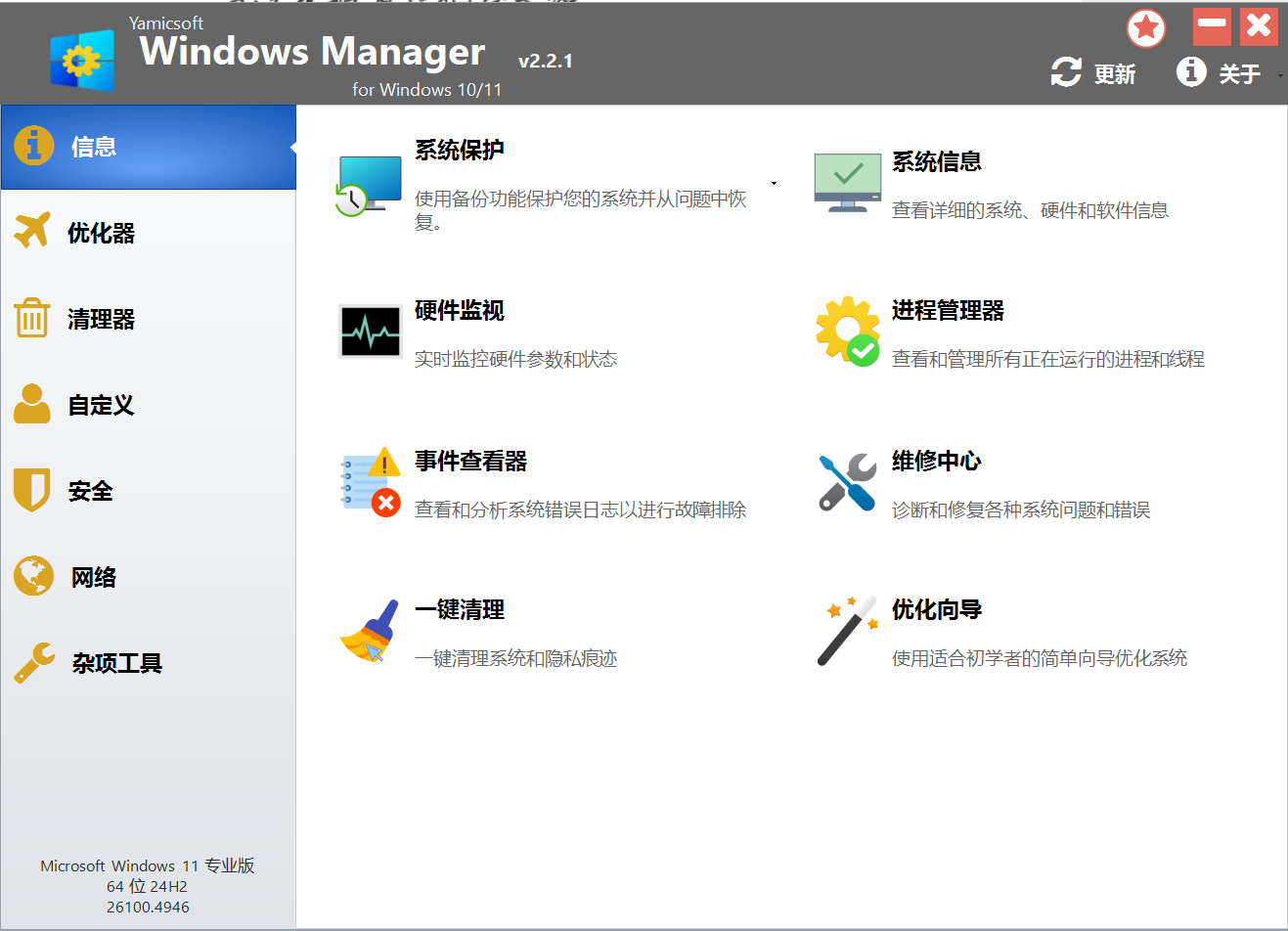
Task: Open 进程管理器 using its gear icon
Action: [x=846, y=331]
